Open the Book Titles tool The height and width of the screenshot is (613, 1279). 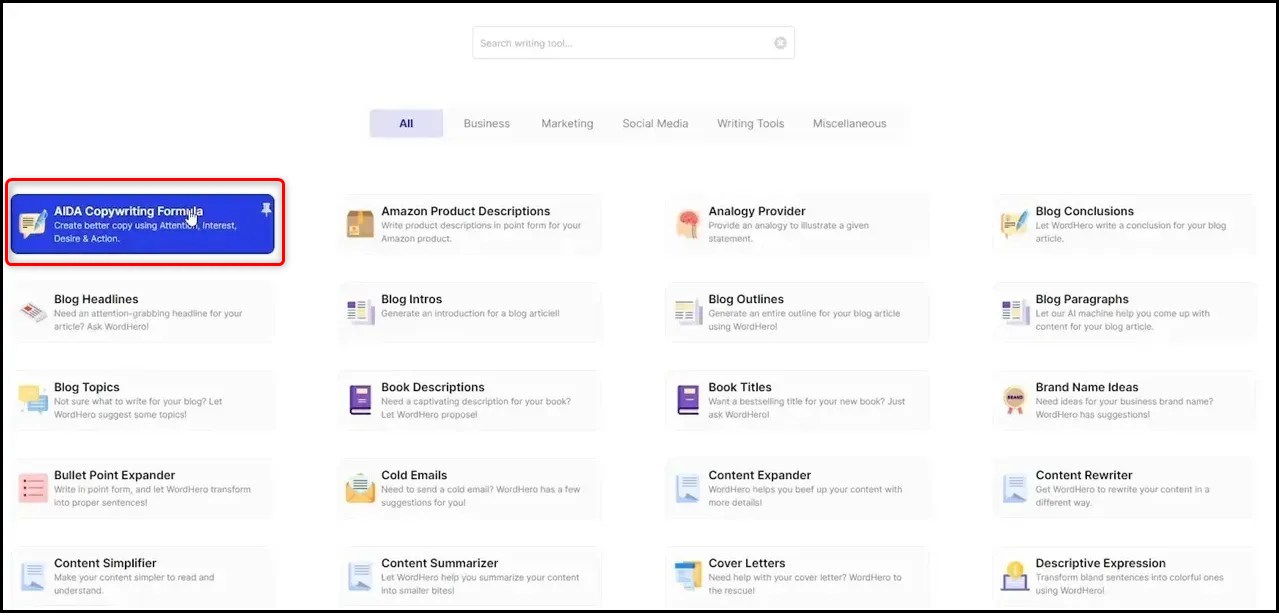click(797, 399)
